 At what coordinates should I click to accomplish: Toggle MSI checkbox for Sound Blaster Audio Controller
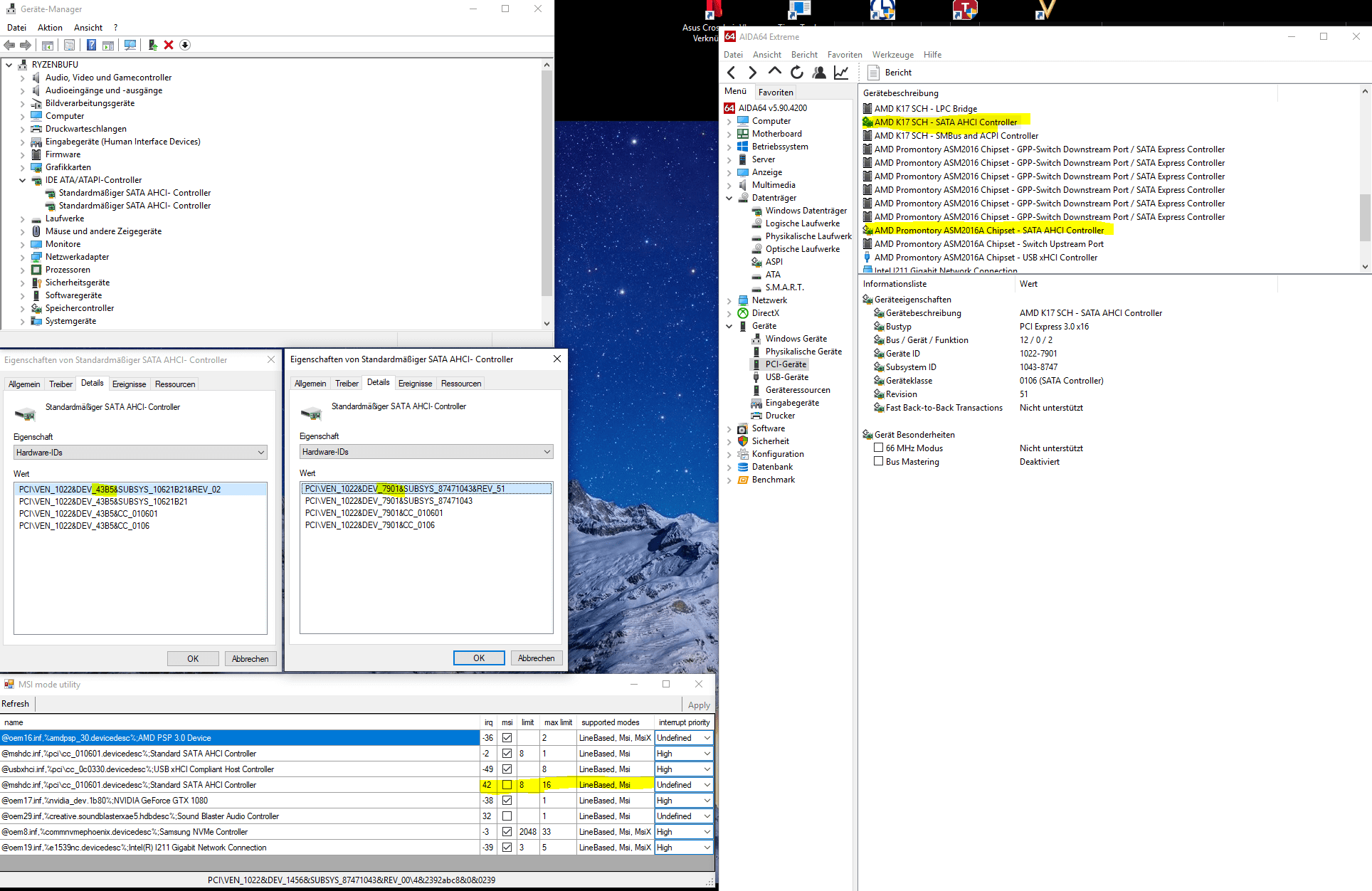click(507, 816)
